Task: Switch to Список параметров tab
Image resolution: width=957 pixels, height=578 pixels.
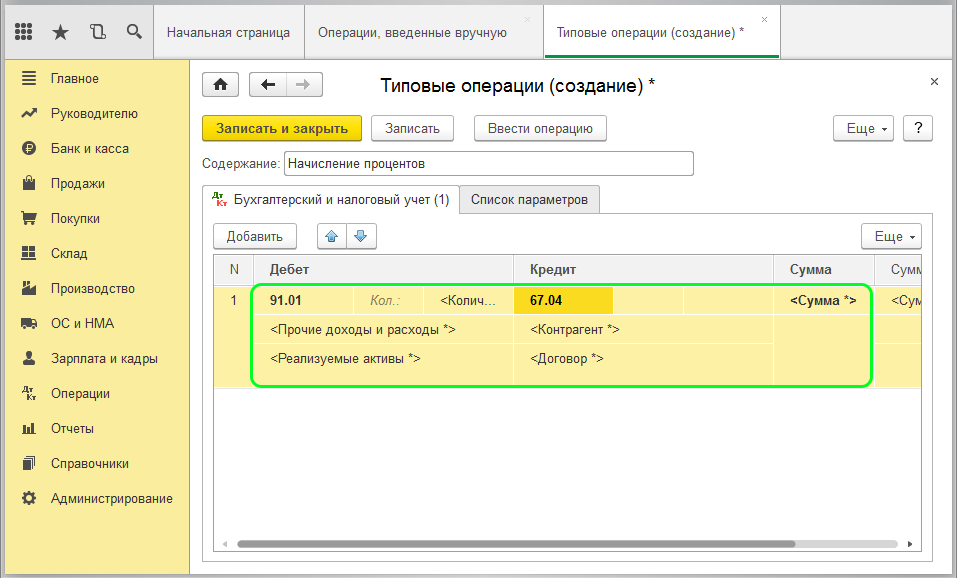Action: (x=529, y=200)
